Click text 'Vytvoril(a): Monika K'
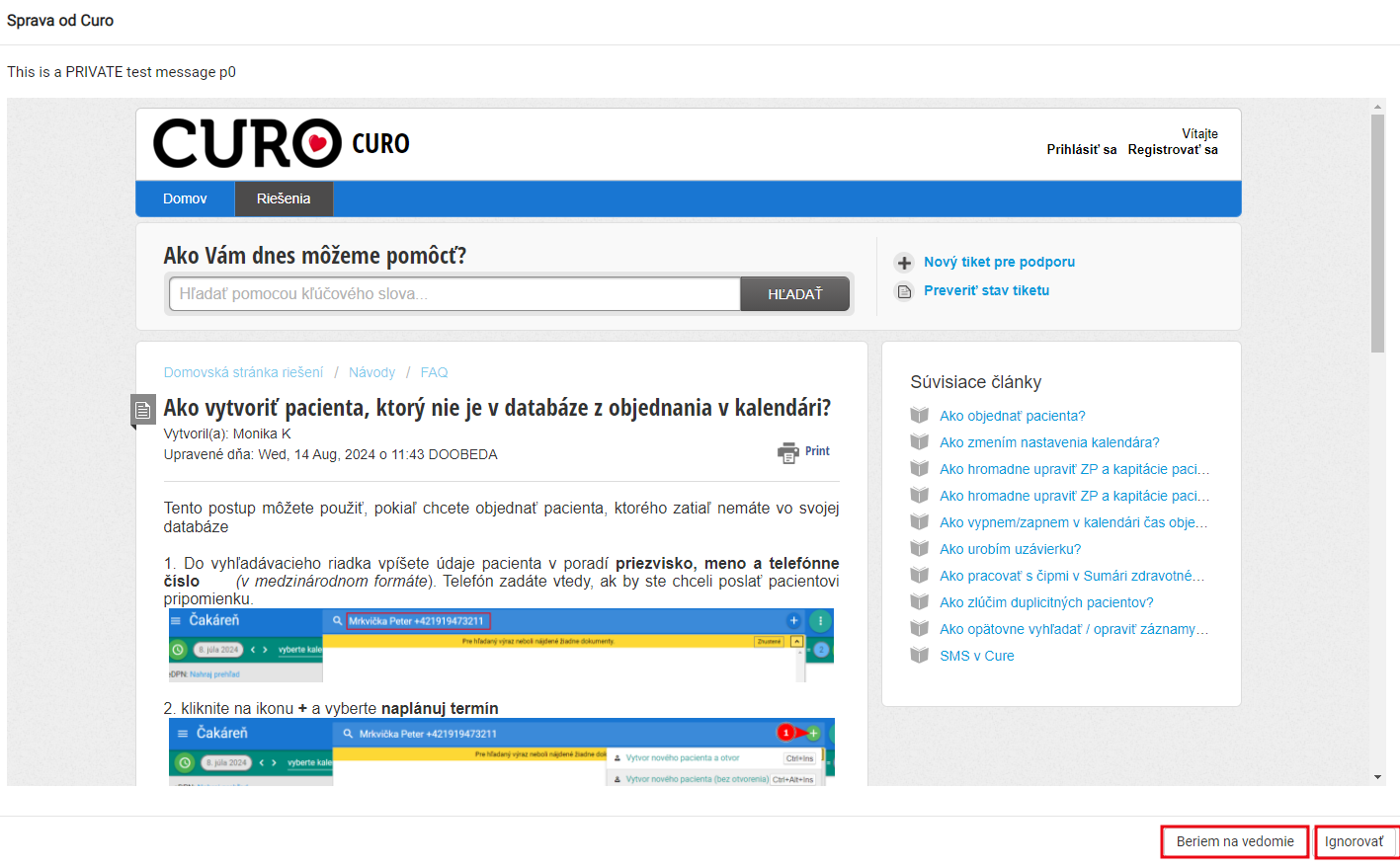This screenshot has height=868, width=1400. (227, 434)
